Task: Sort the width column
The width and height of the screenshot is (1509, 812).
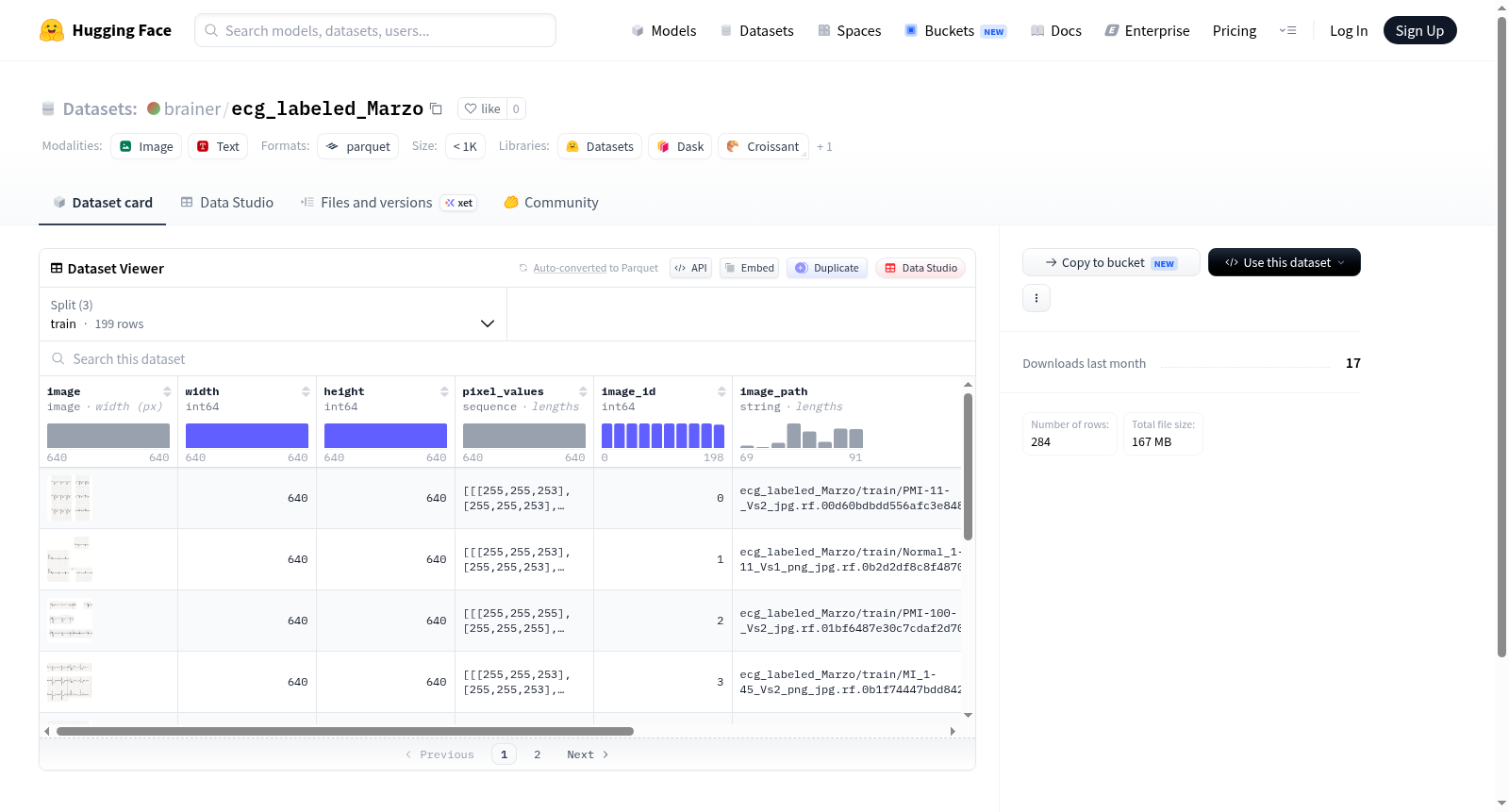Action: coord(306,391)
